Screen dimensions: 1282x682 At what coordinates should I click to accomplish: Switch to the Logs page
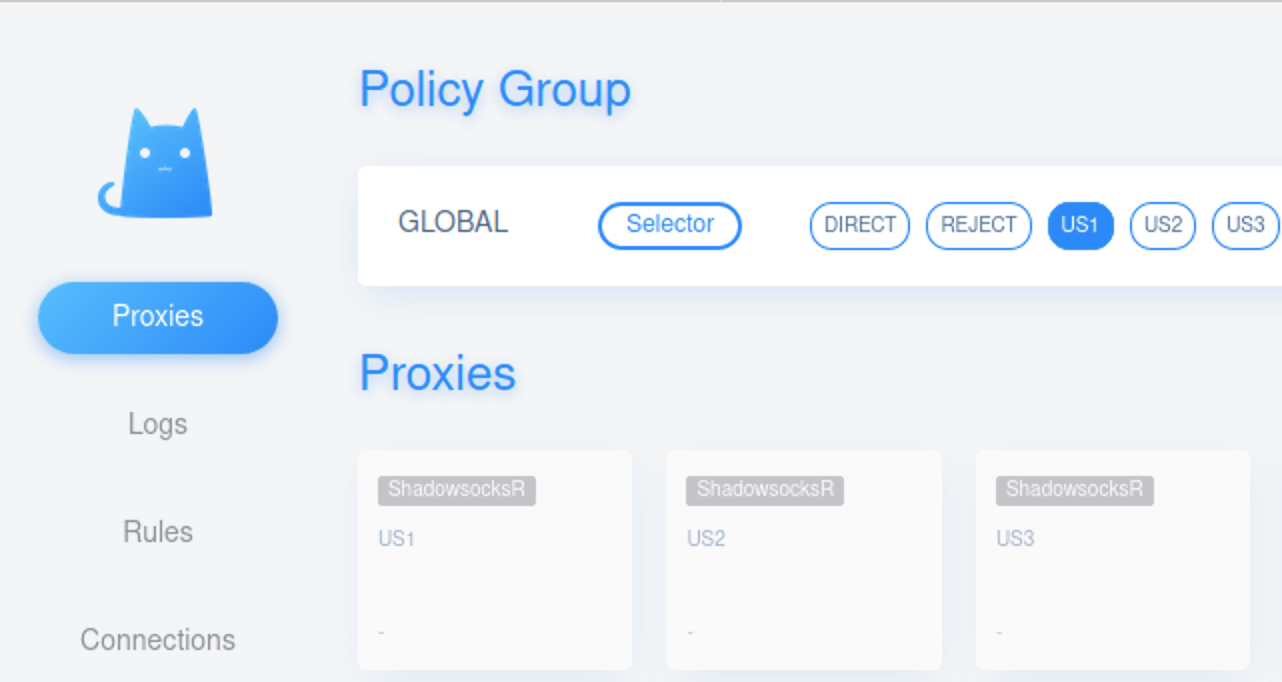pos(158,424)
